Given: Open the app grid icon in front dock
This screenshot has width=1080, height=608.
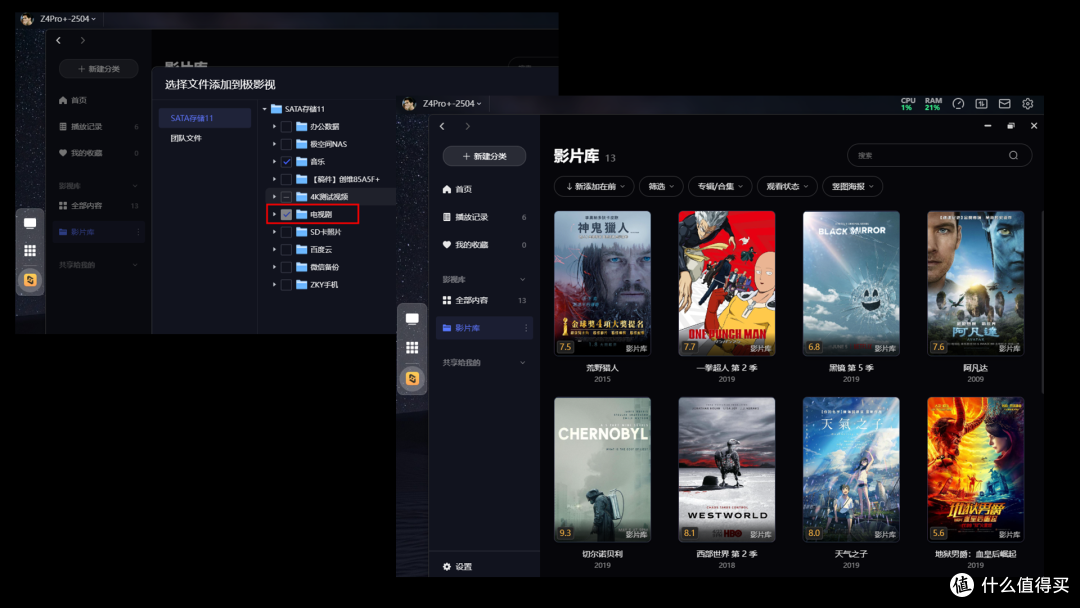Looking at the screenshot, I should pyautogui.click(x=412, y=348).
